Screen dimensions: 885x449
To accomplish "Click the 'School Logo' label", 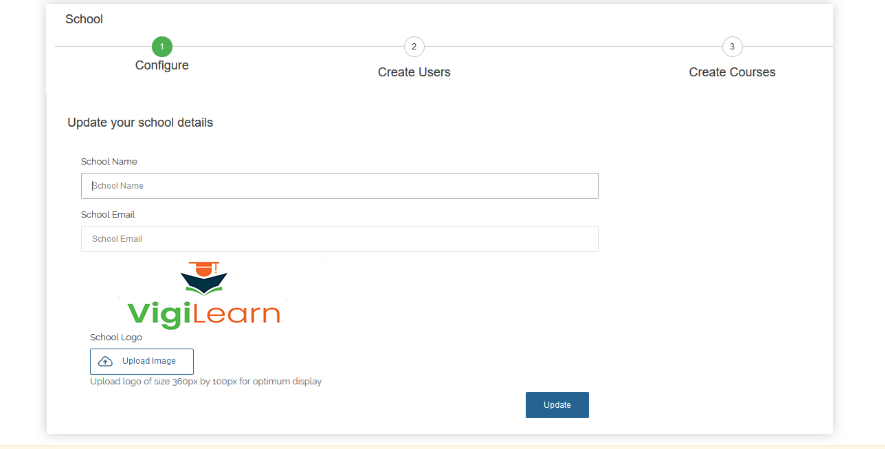I will coord(116,337).
